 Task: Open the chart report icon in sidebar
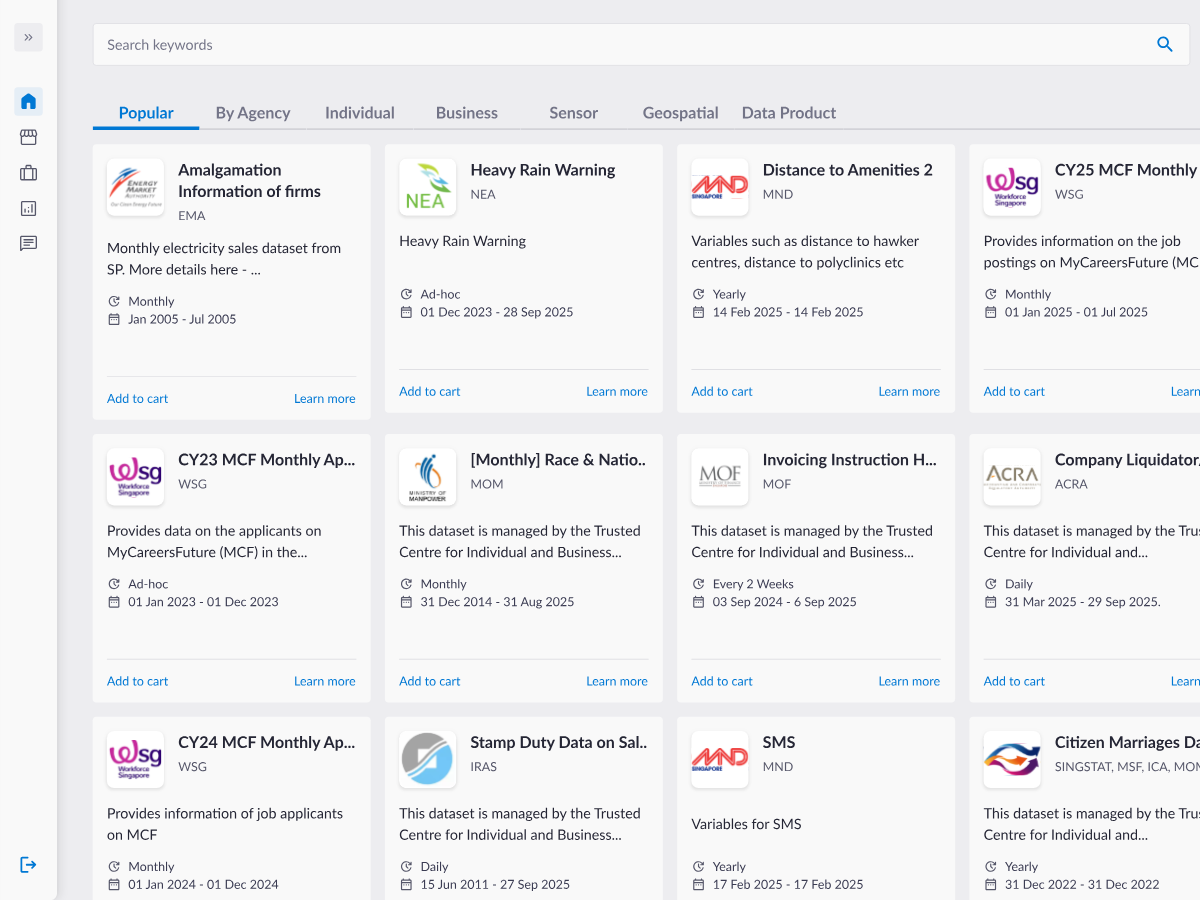(x=28, y=208)
